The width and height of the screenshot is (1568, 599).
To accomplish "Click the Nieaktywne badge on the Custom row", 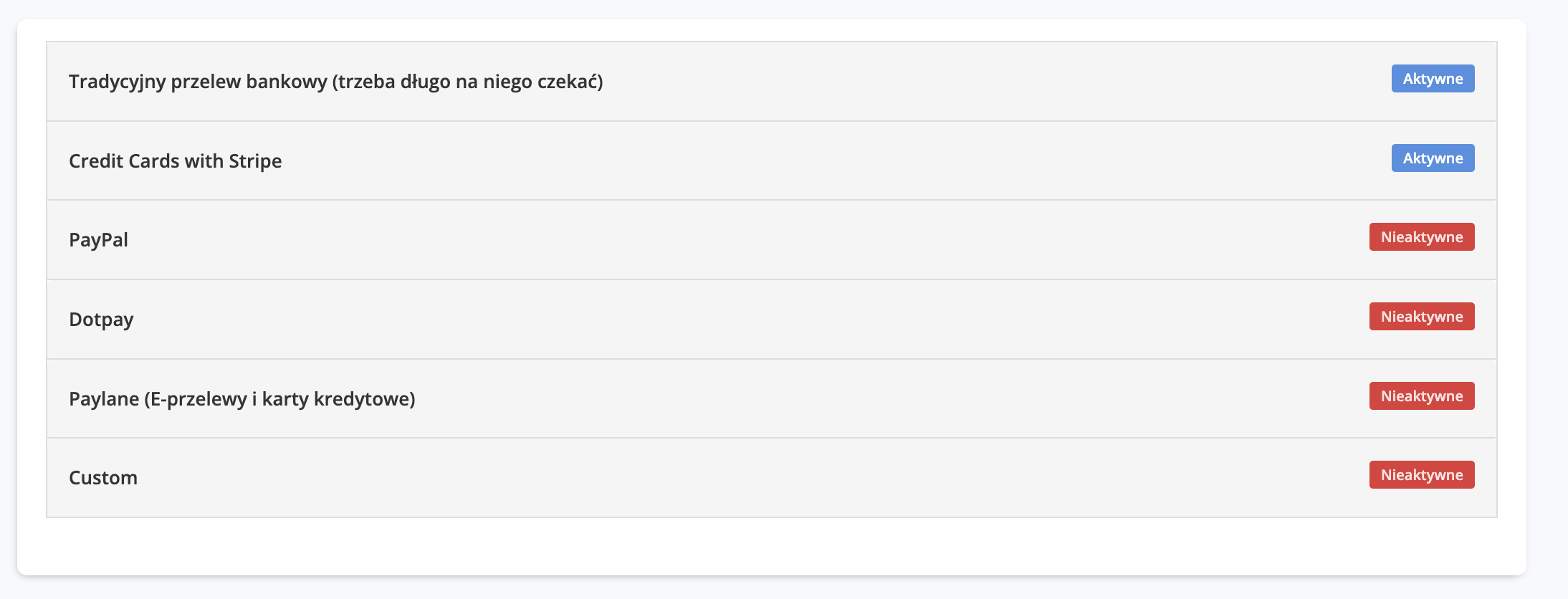I will (1421, 475).
